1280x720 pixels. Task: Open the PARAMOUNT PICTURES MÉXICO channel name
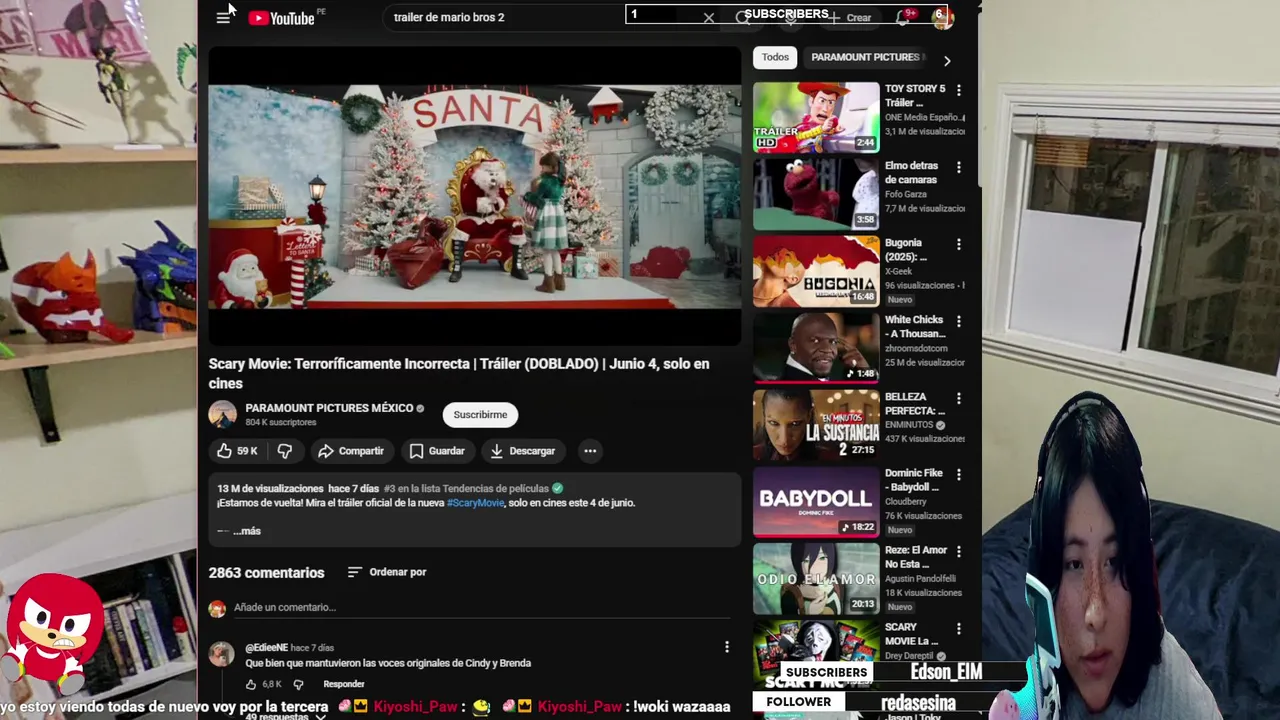point(329,408)
